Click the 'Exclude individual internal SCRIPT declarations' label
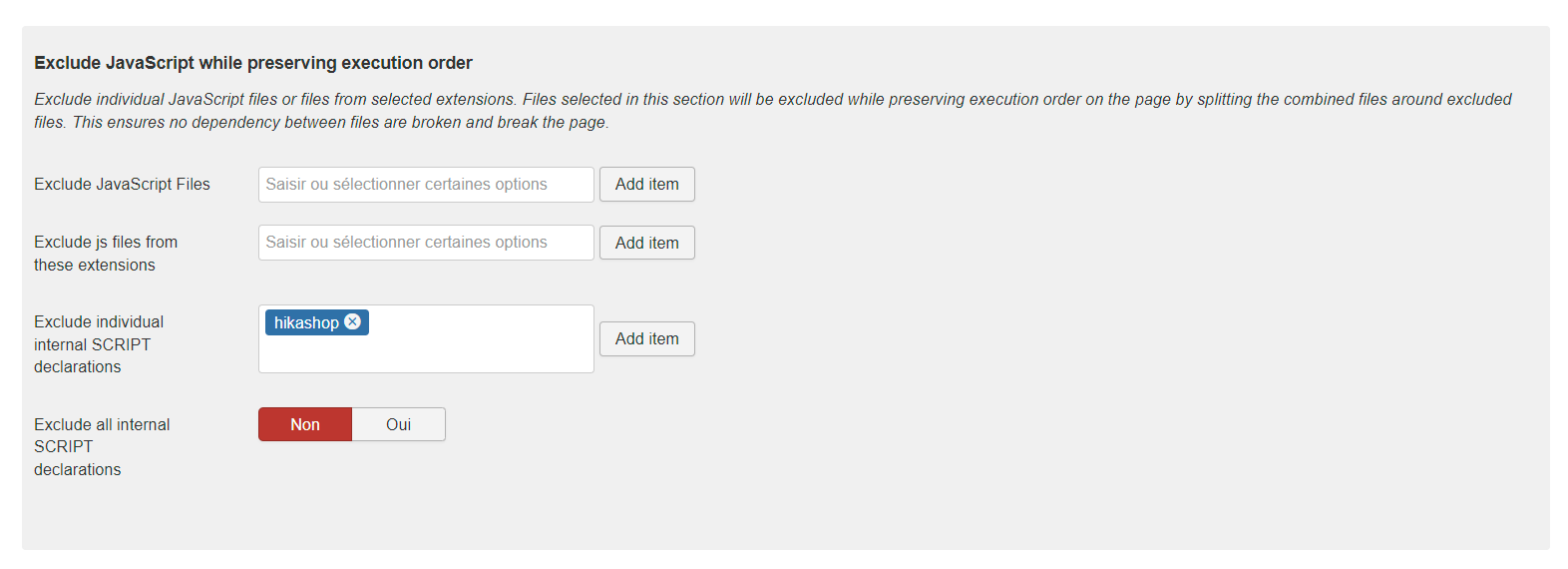The image size is (1568, 569). click(98, 344)
